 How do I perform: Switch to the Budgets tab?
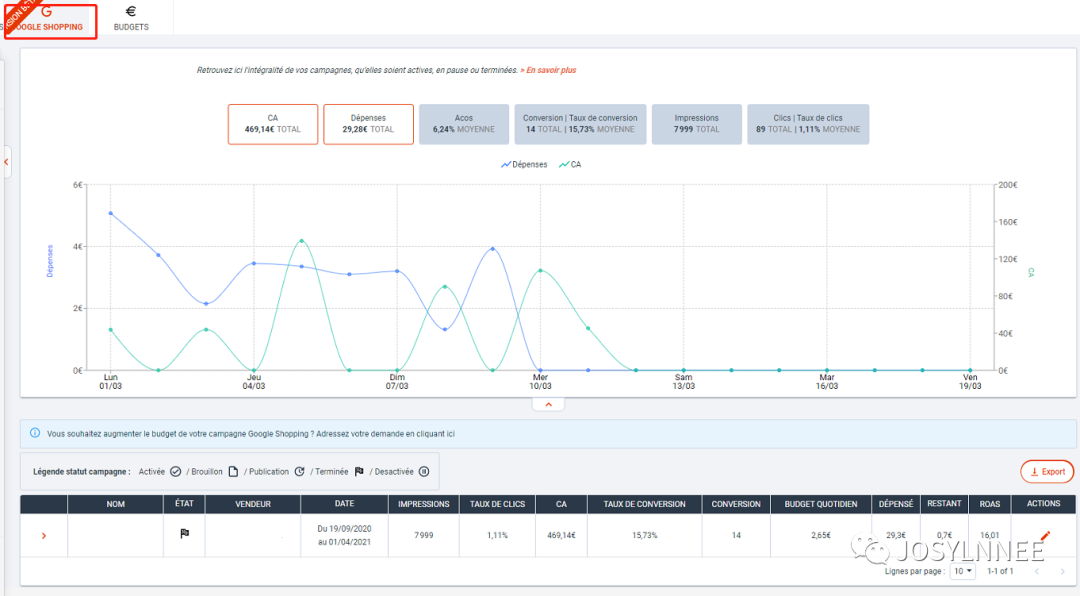pos(131,19)
